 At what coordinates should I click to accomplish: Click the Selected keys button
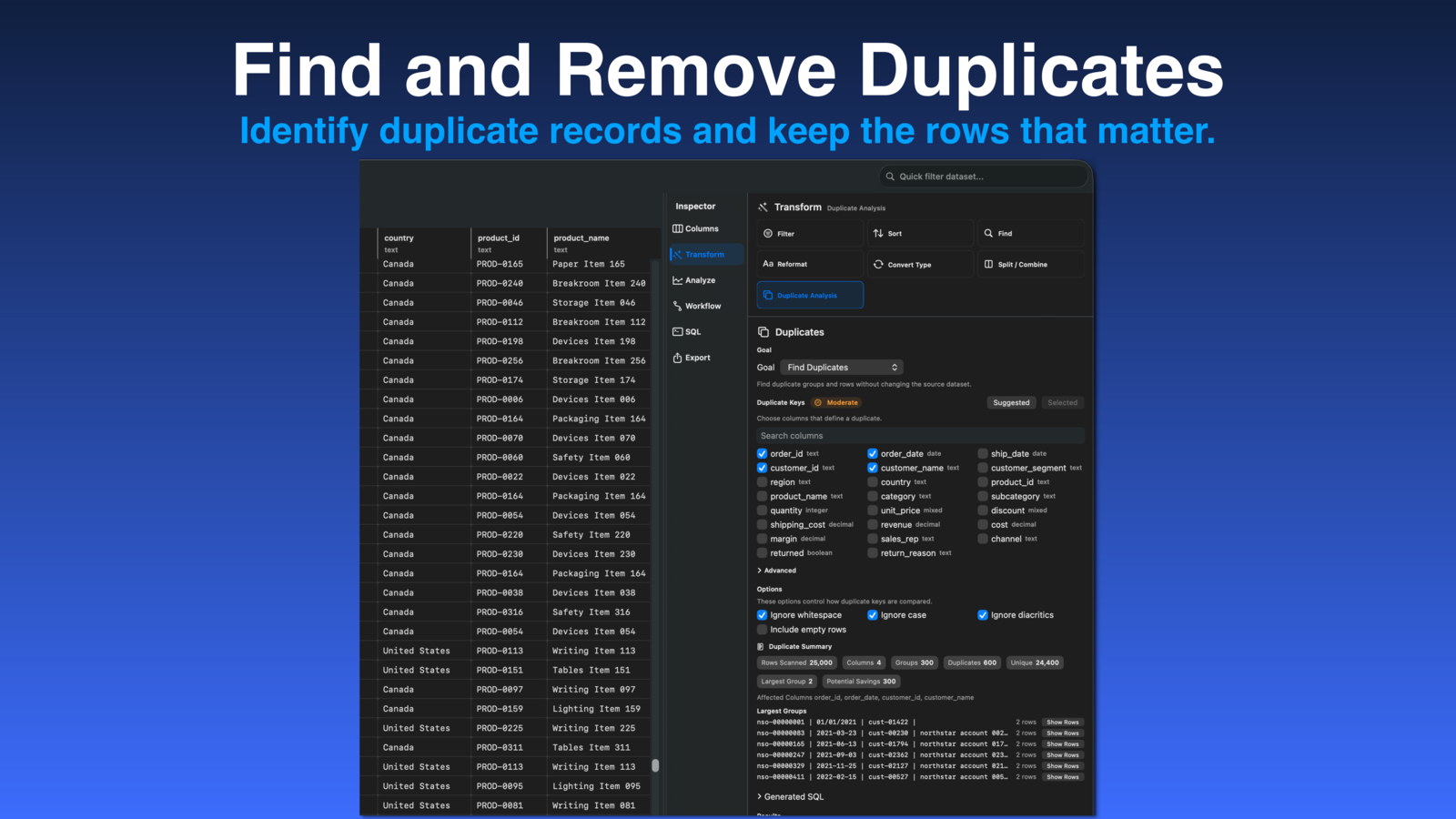[1062, 402]
